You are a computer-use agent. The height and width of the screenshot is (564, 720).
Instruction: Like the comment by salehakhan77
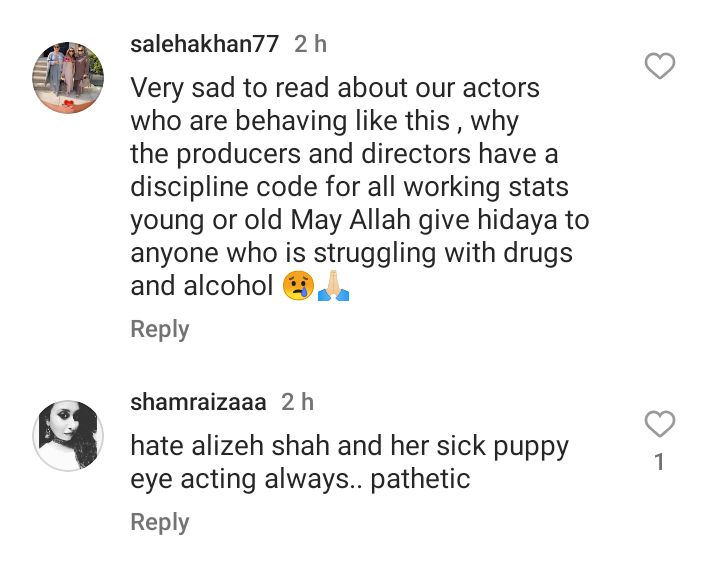660,66
